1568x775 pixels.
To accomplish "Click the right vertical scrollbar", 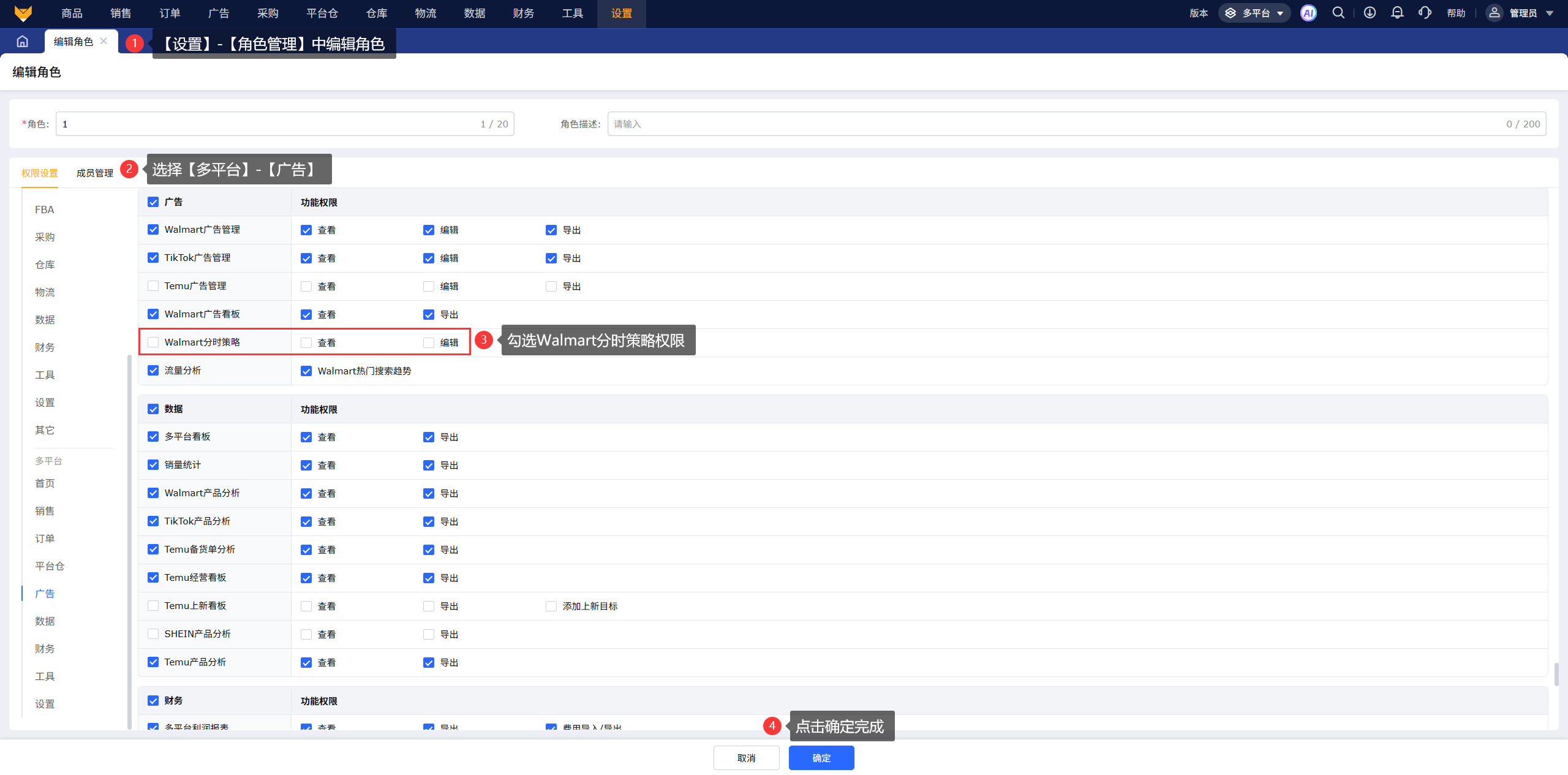I will [x=1556, y=674].
